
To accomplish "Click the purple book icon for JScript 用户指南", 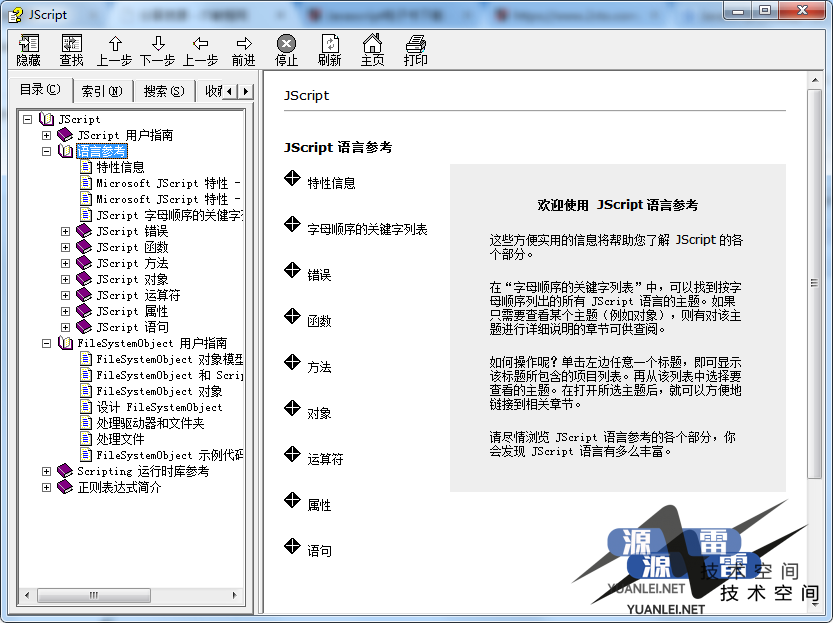I will coord(65,135).
